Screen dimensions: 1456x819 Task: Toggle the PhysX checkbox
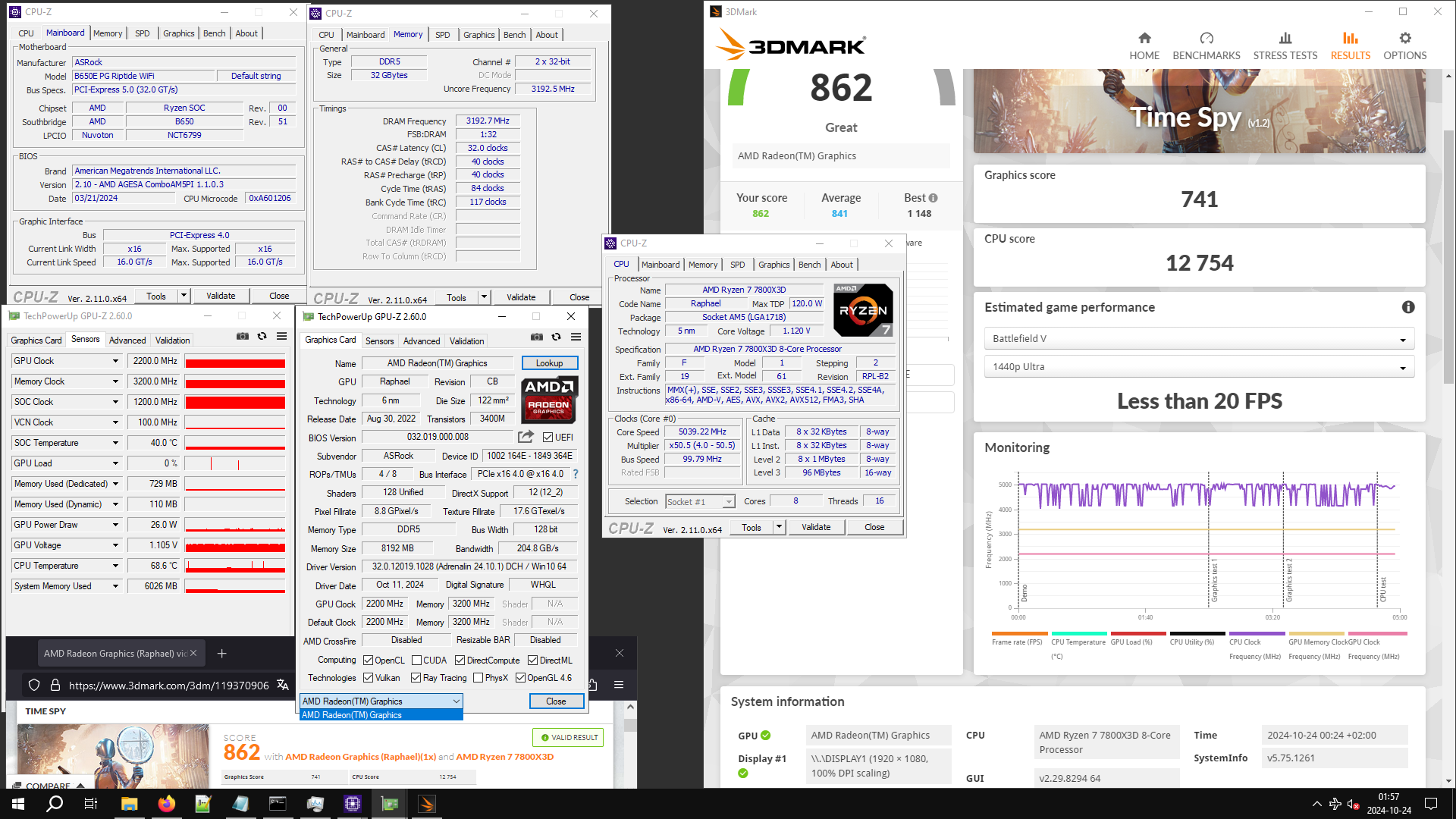pos(478,678)
